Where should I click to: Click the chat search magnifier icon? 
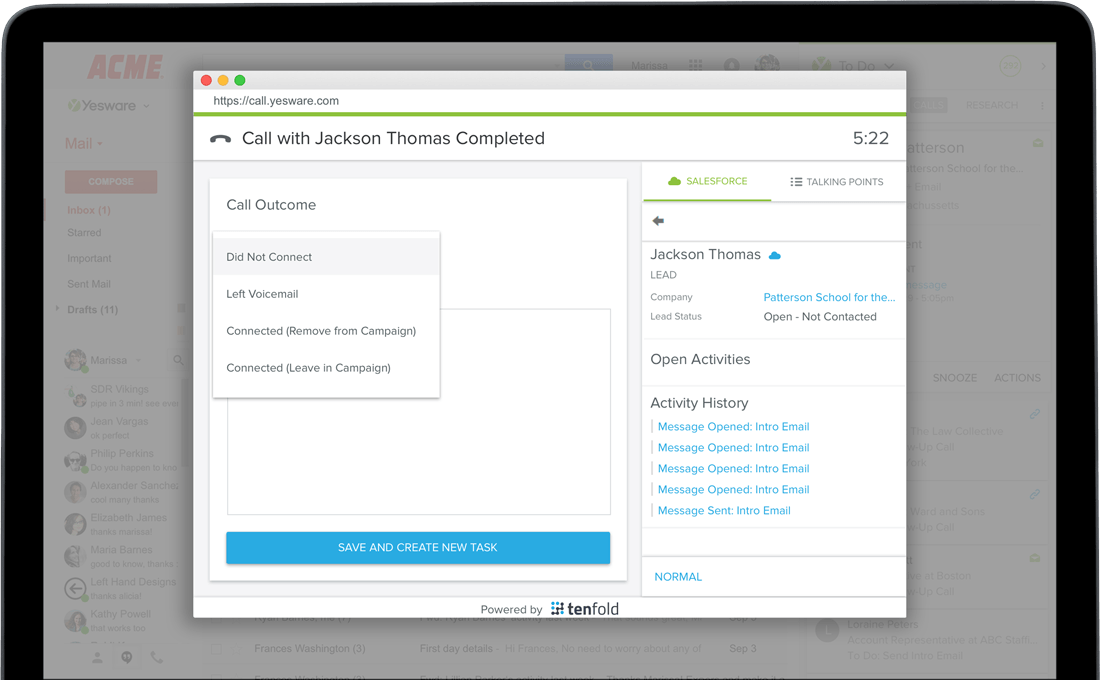pyautogui.click(x=178, y=360)
